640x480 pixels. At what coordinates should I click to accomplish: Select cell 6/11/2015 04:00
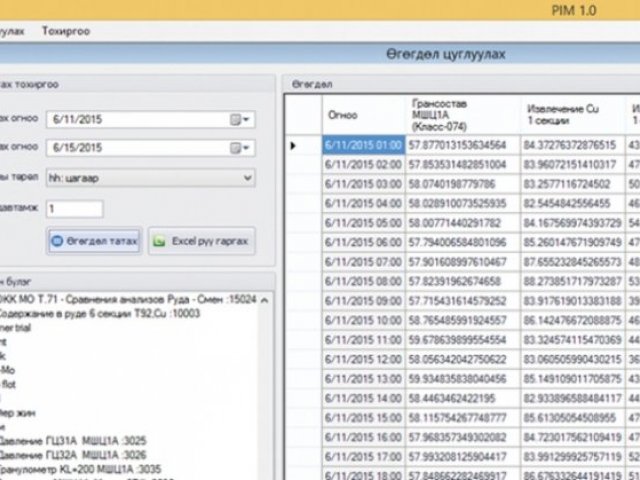coord(364,204)
